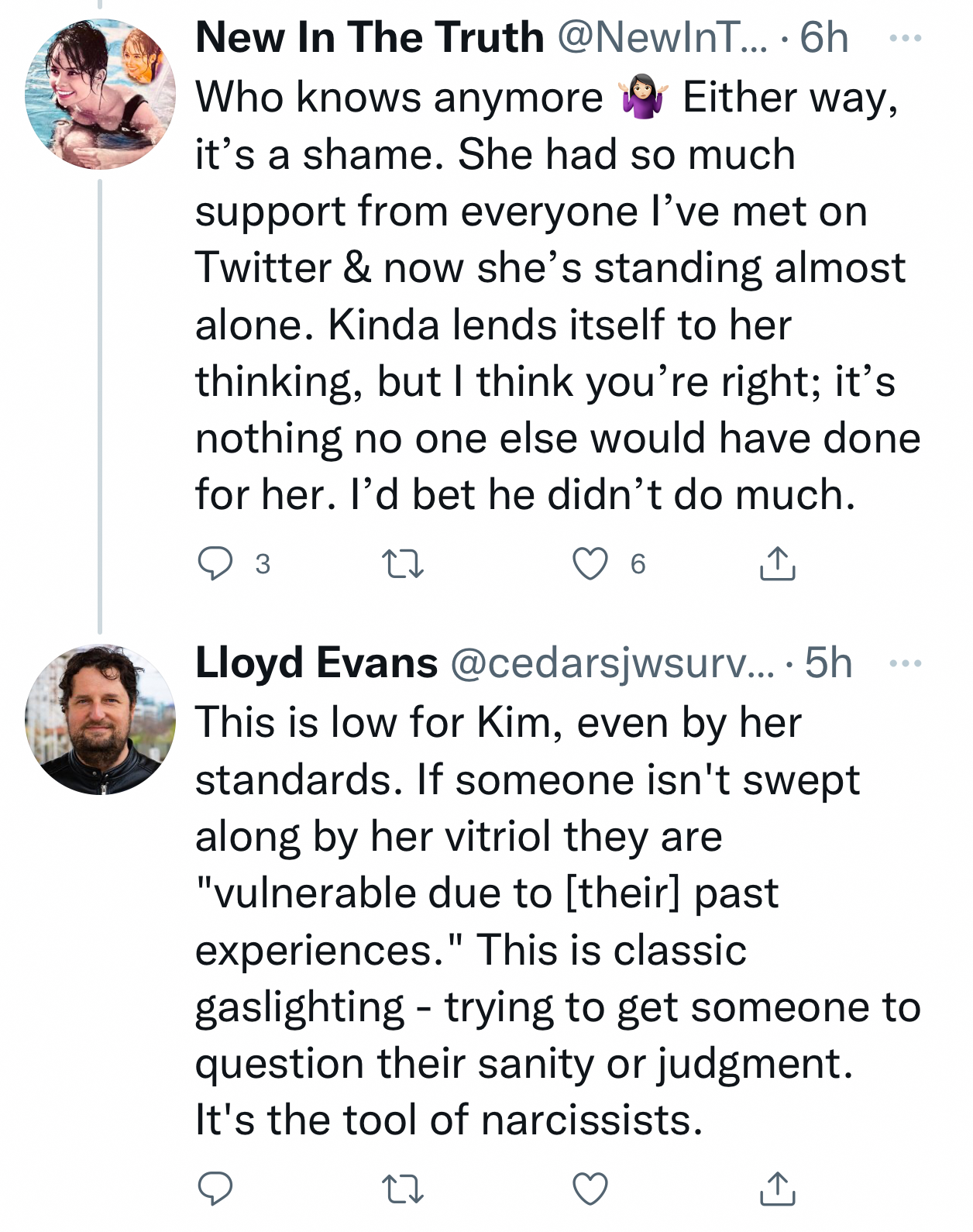
Task: Retweet Lloyd Evans's tweet
Action: (404, 1189)
